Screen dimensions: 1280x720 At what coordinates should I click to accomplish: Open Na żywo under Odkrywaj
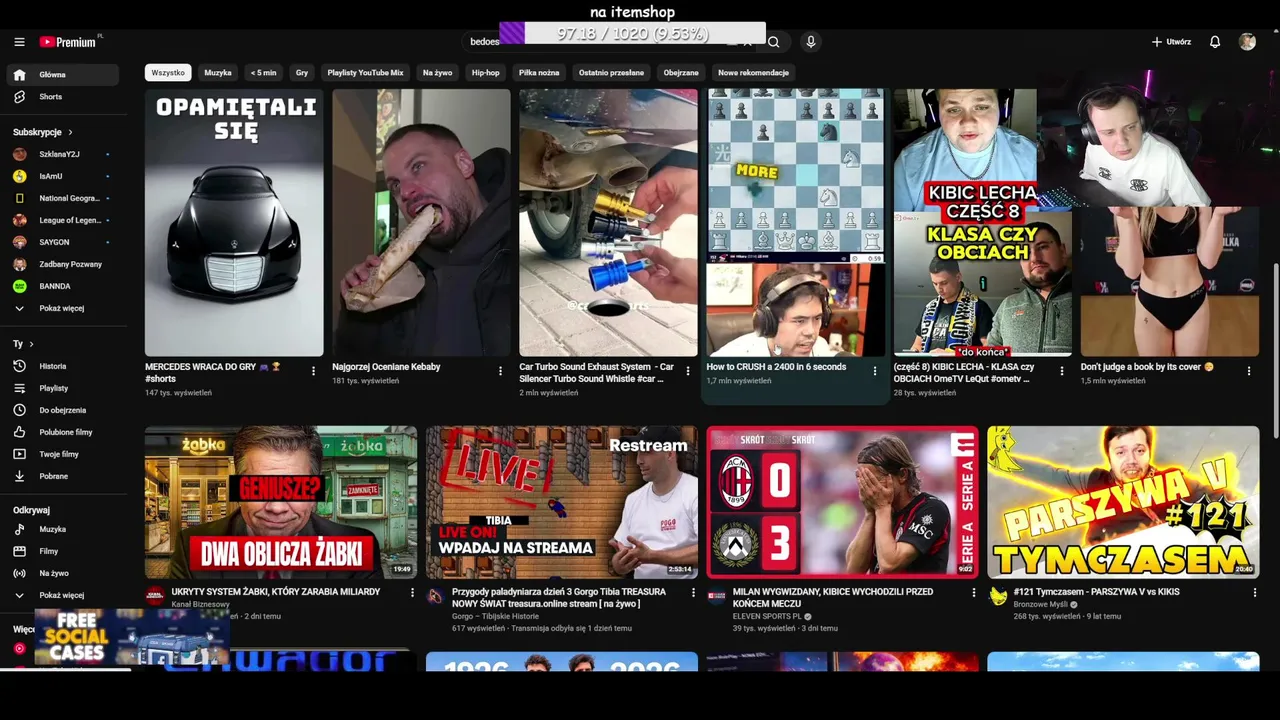pos(63,573)
